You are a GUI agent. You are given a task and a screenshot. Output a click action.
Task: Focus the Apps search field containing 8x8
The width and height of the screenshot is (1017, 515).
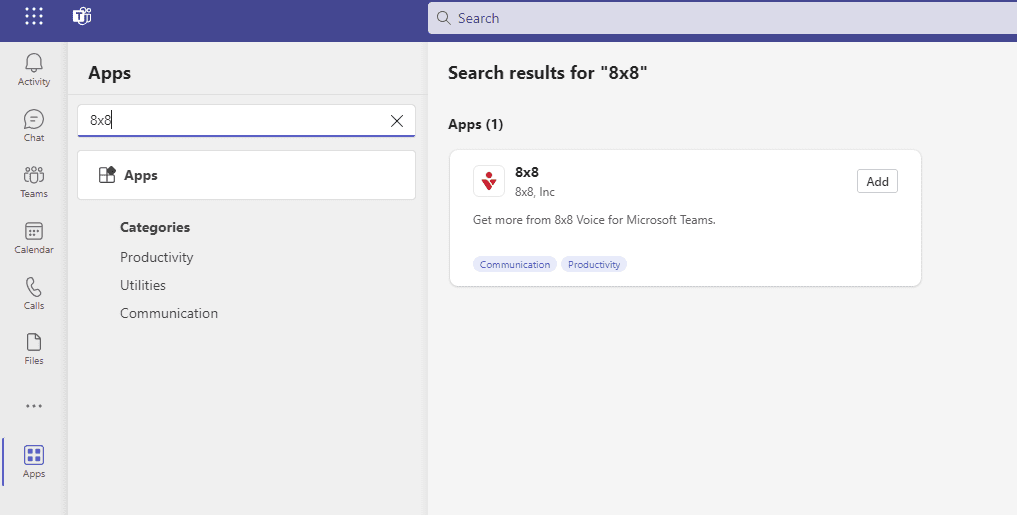point(246,121)
